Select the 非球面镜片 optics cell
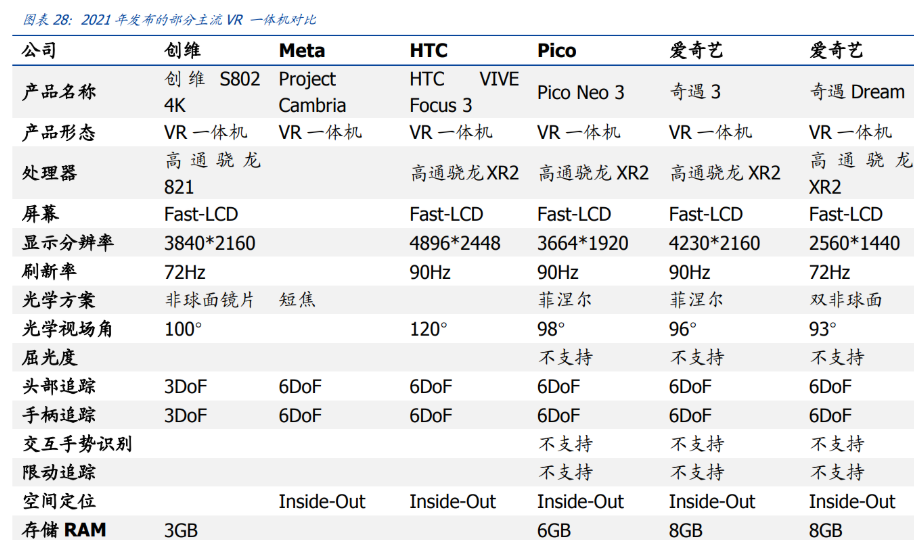 [210, 300]
